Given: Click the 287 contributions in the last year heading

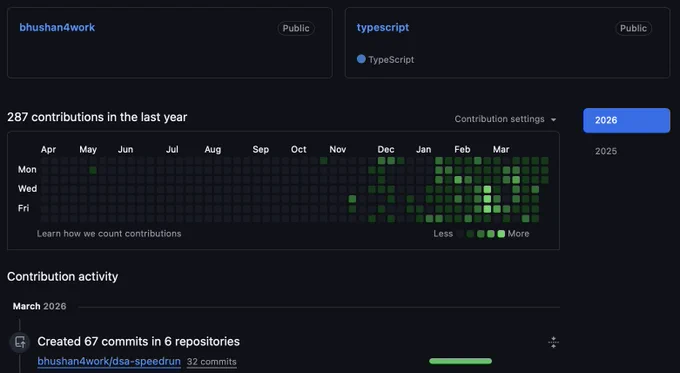Looking at the screenshot, I should click(97, 117).
